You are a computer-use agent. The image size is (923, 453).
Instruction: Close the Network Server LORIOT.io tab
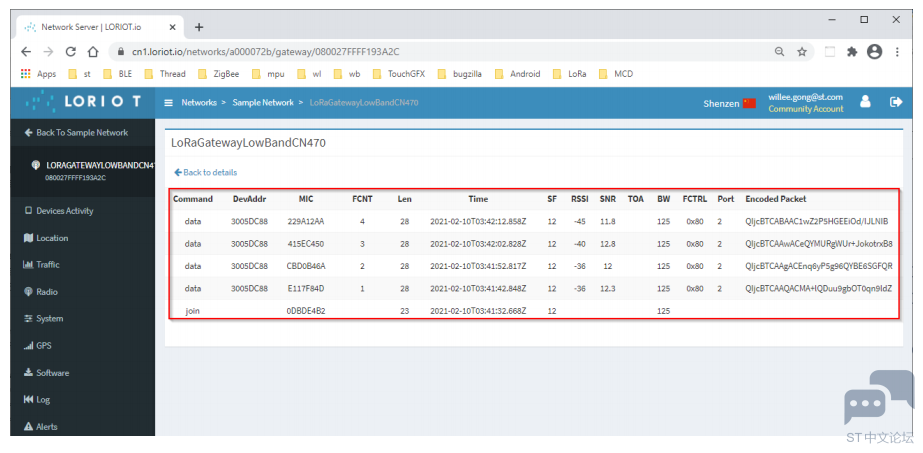tap(172, 27)
